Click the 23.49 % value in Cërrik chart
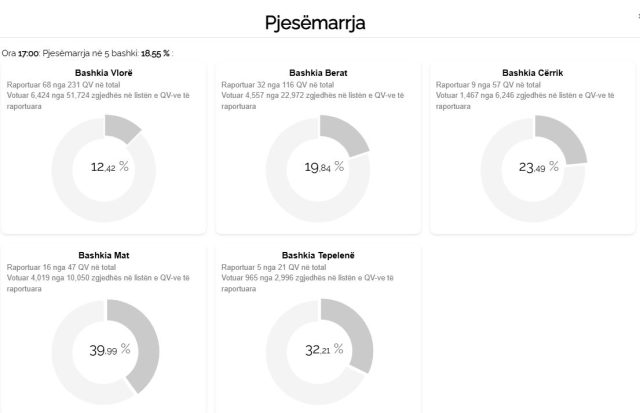 537,166
